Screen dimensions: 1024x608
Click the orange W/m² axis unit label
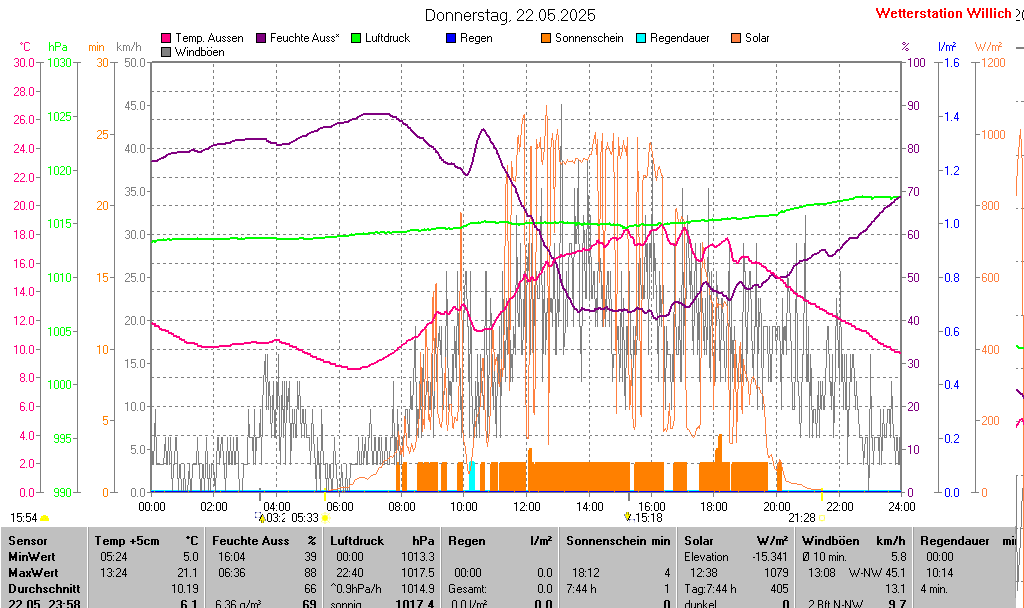[x=988, y=47]
